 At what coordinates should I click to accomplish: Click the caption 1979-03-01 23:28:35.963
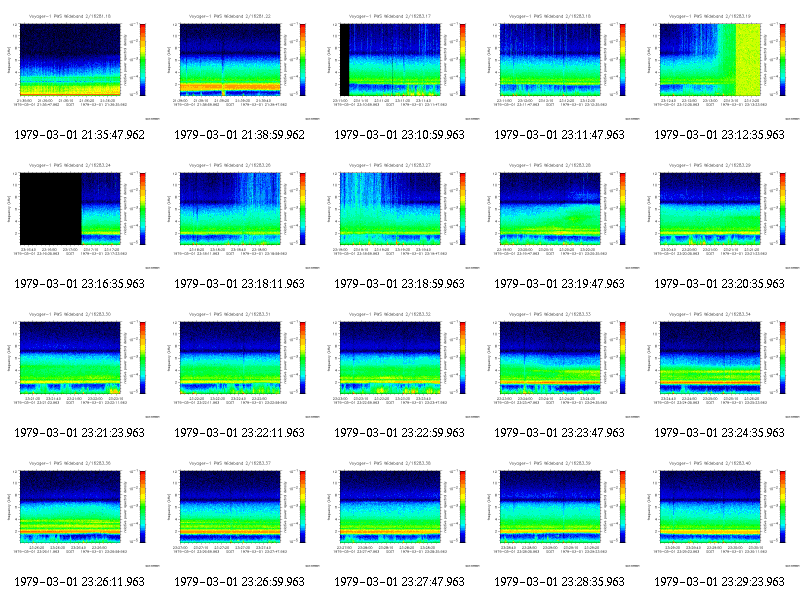point(559,582)
